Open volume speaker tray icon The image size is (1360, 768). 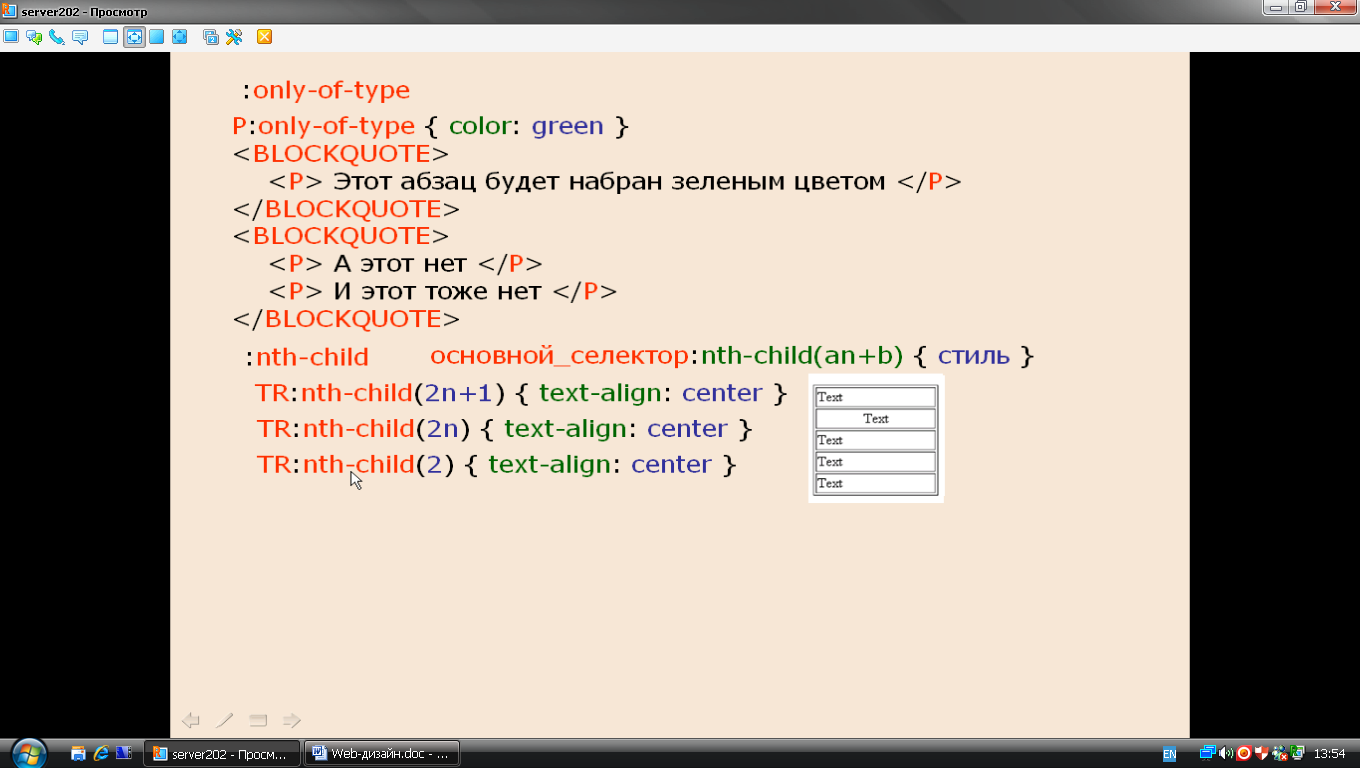[x=1226, y=754]
